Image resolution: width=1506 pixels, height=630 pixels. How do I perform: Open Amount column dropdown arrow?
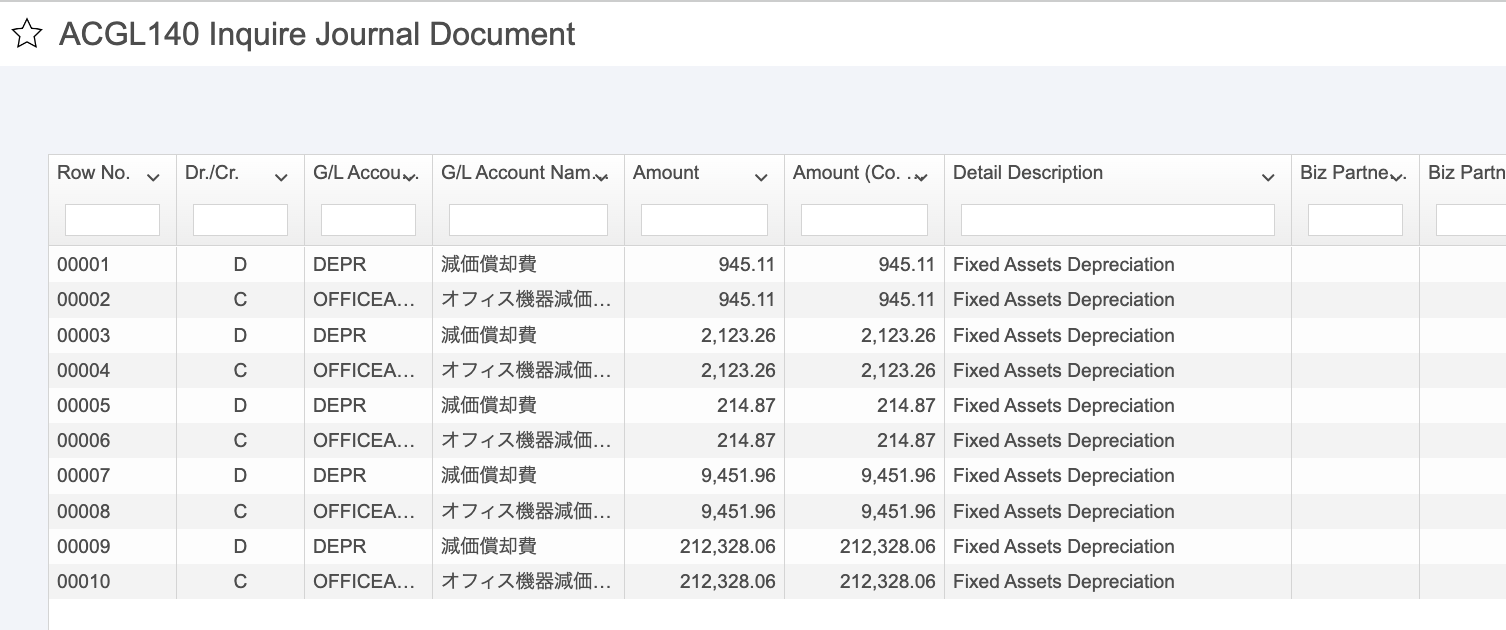click(761, 177)
